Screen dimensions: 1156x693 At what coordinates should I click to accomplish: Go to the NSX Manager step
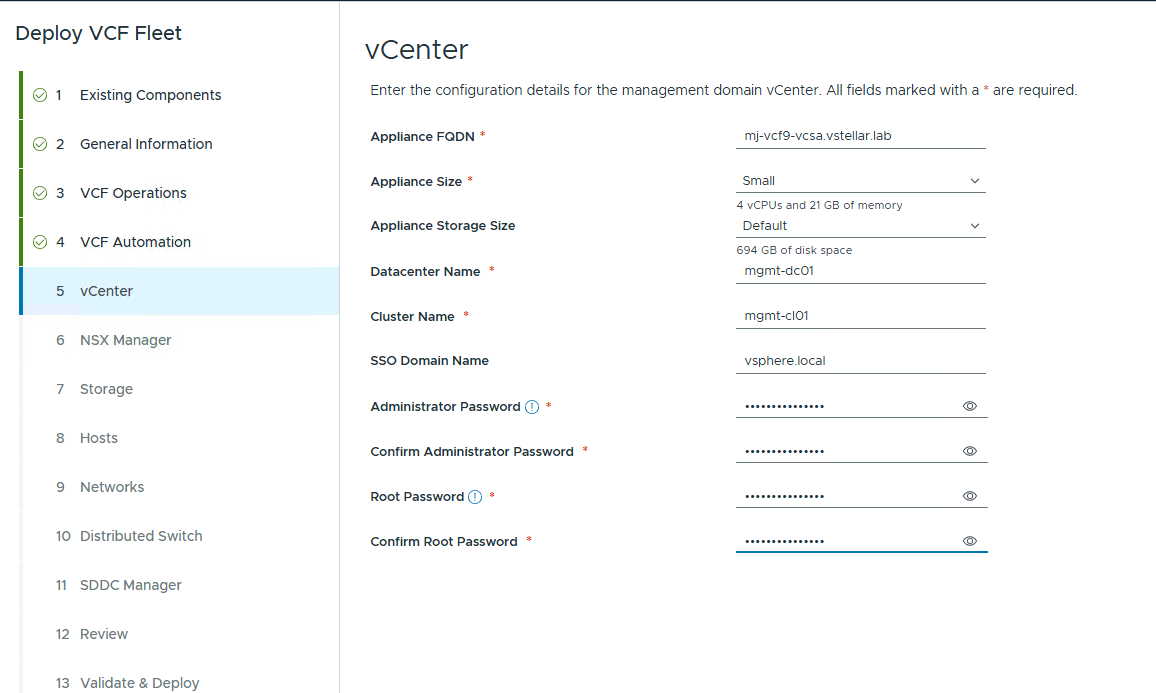(x=125, y=340)
